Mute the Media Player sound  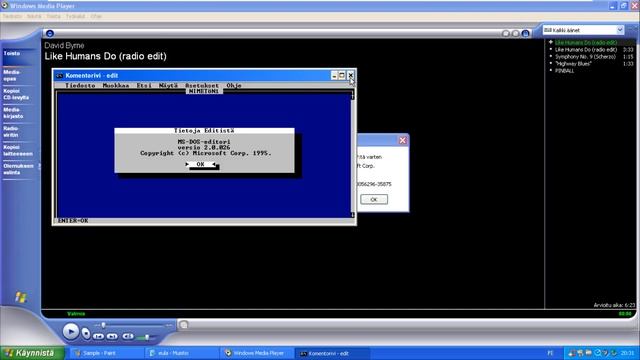point(128,336)
